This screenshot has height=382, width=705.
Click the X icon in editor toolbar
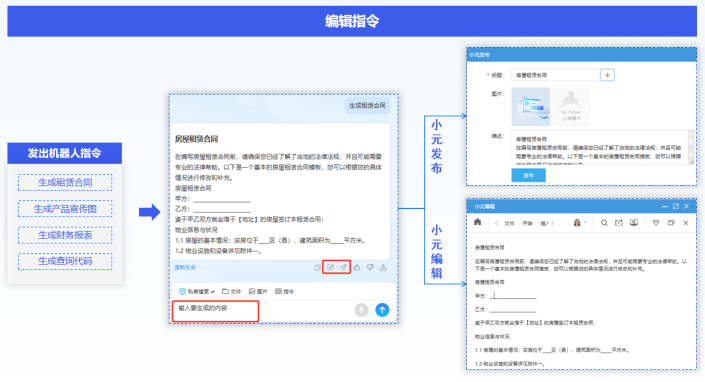[686, 222]
